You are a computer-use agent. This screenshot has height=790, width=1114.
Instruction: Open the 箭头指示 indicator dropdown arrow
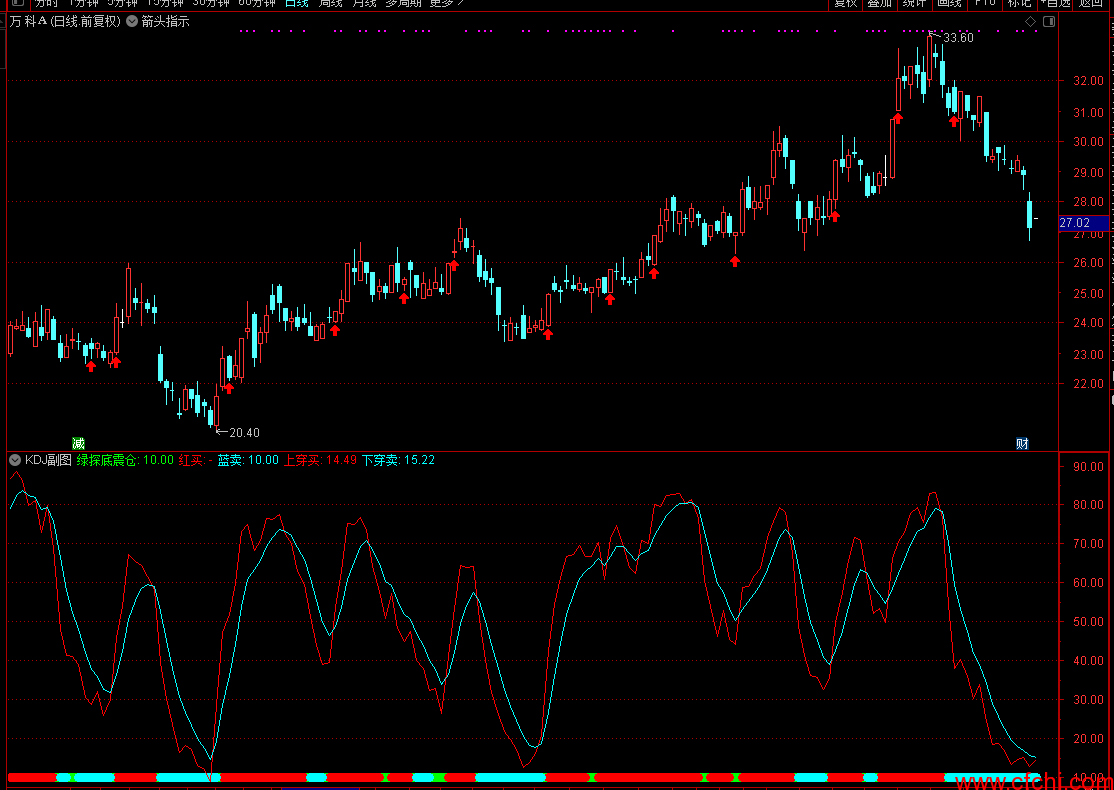click(132, 21)
